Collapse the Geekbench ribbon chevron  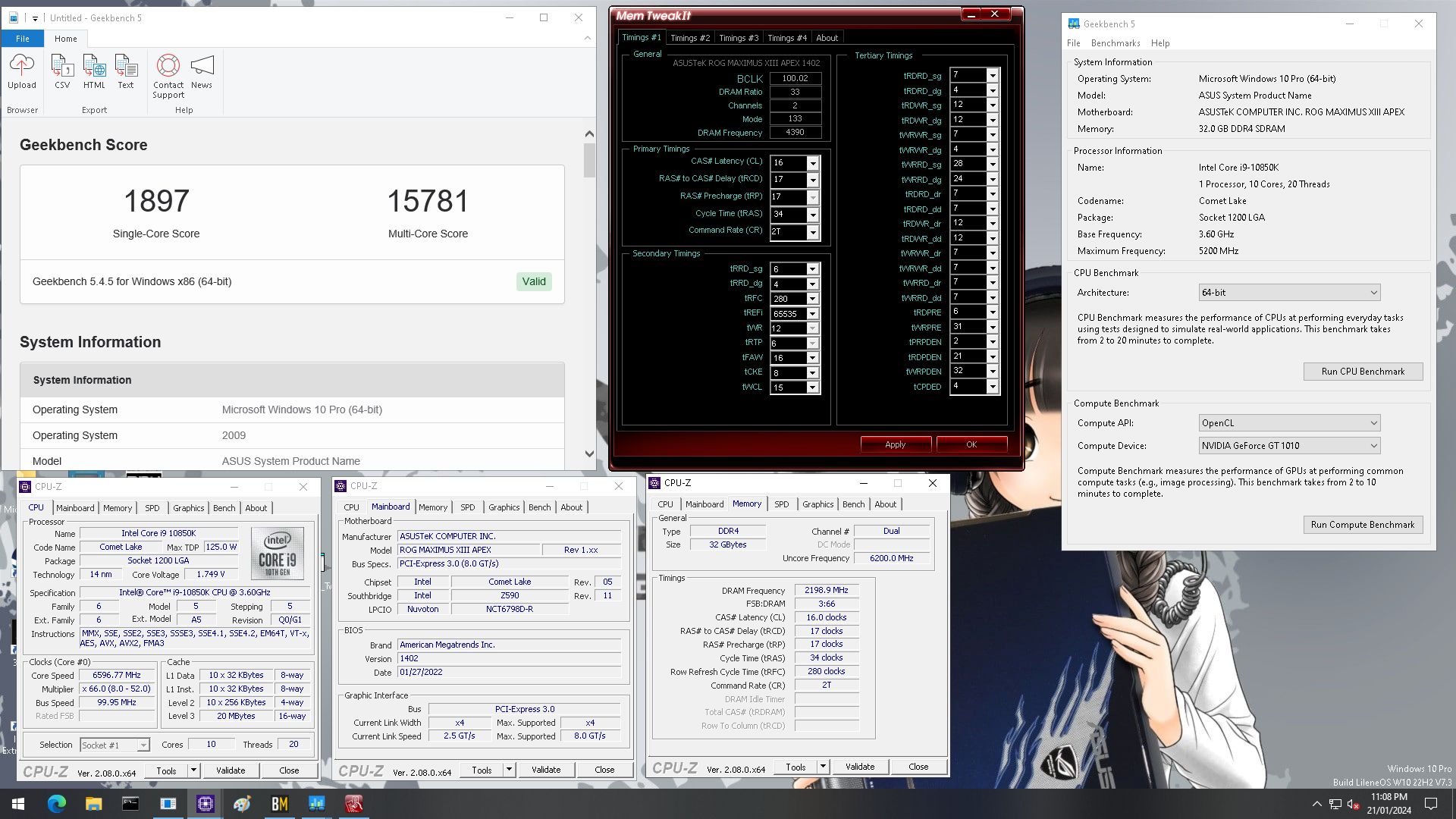coord(587,38)
